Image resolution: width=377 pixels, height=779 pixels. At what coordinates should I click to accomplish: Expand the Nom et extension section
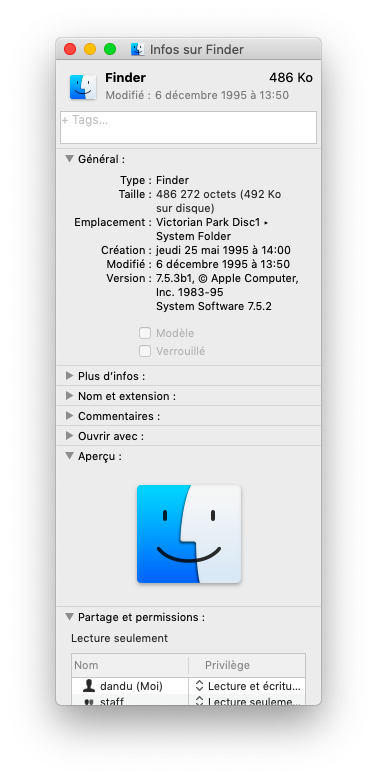(x=69, y=396)
